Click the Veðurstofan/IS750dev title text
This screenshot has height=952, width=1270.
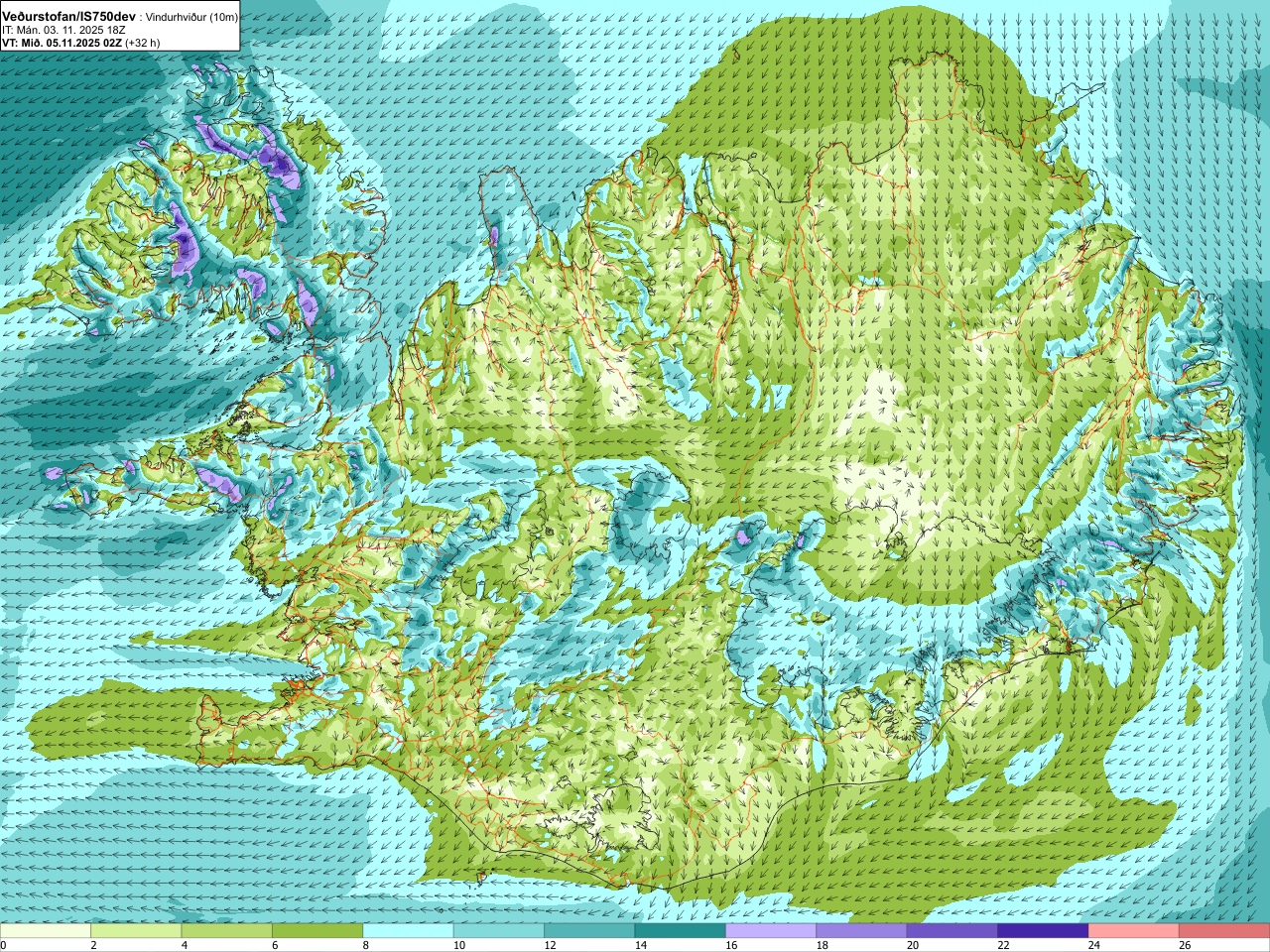[69, 17]
